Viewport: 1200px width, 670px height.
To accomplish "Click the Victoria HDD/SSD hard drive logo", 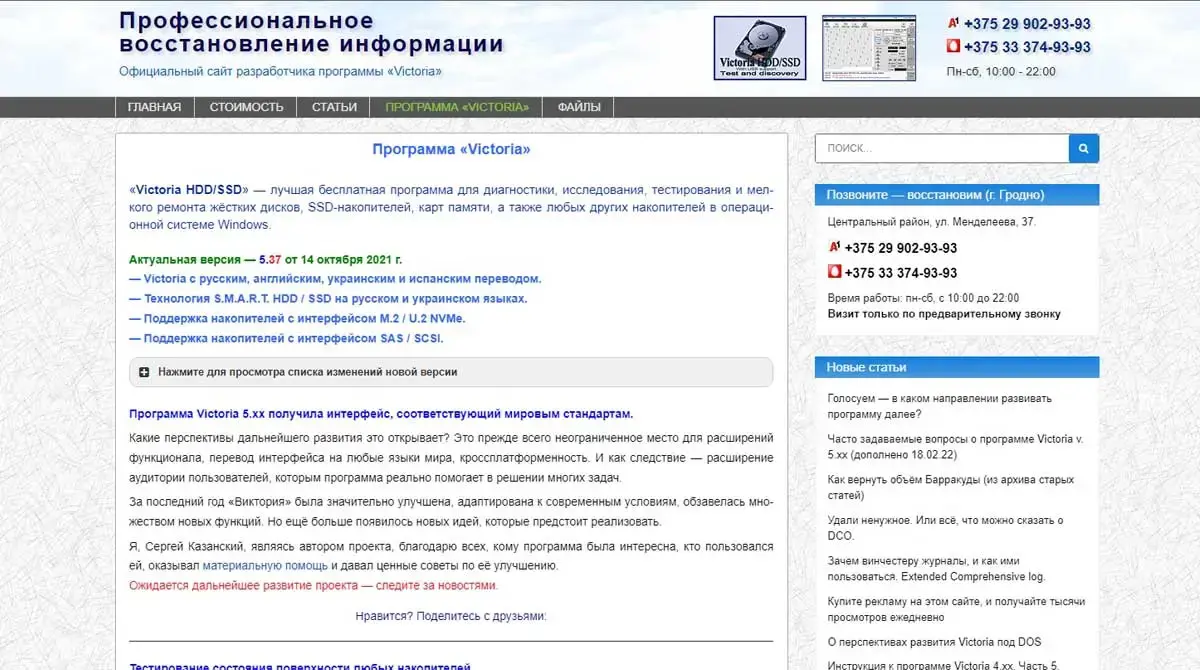I will pos(759,48).
